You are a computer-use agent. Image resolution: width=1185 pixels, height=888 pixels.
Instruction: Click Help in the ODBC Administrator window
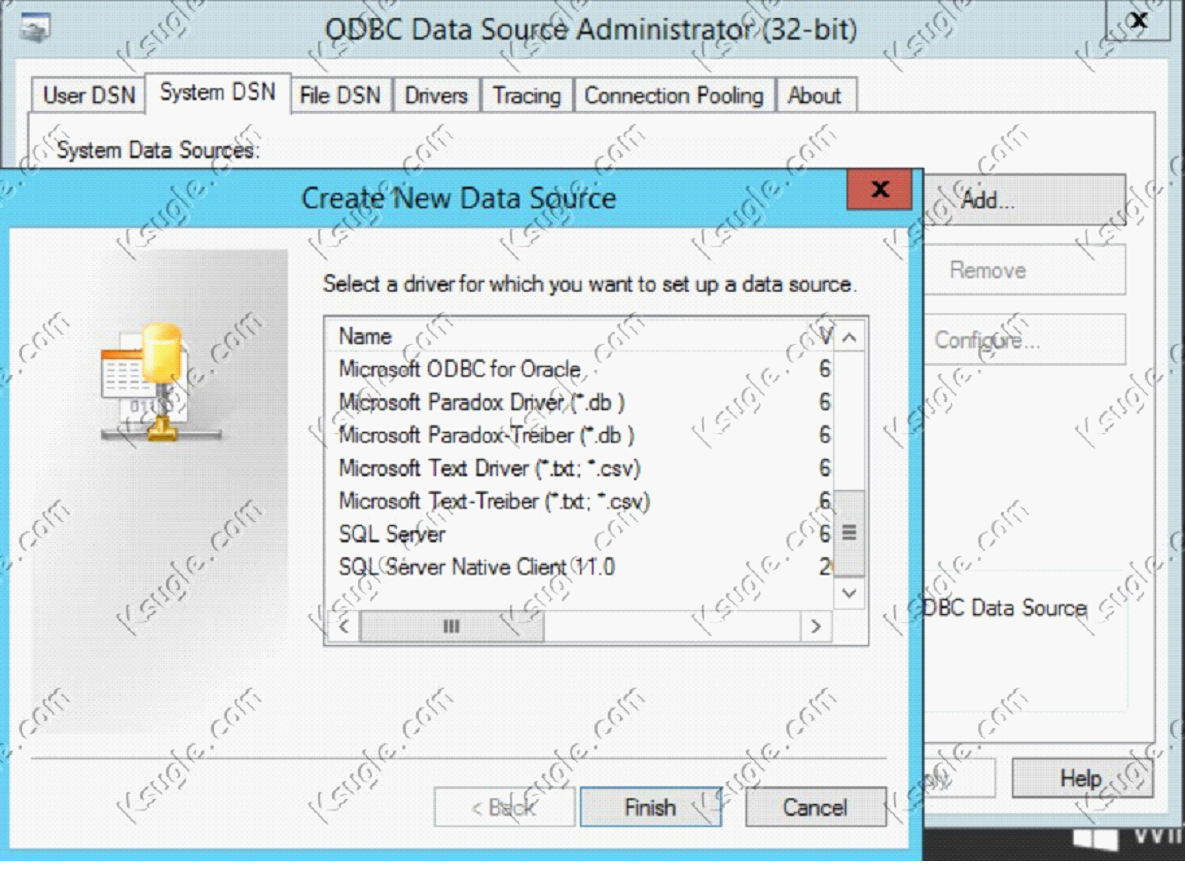1081,778
